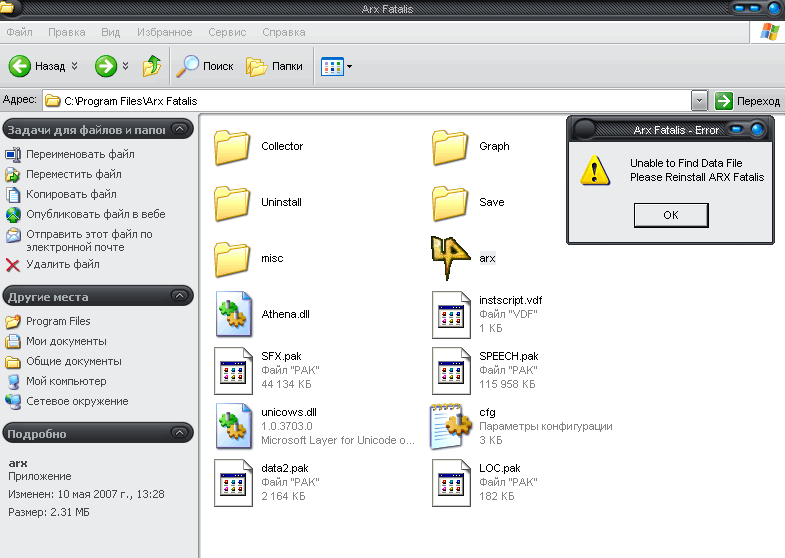Viewport: 785px width, 558px height.
Task: Collapse the Другие места panel
Action: [180, 296]
